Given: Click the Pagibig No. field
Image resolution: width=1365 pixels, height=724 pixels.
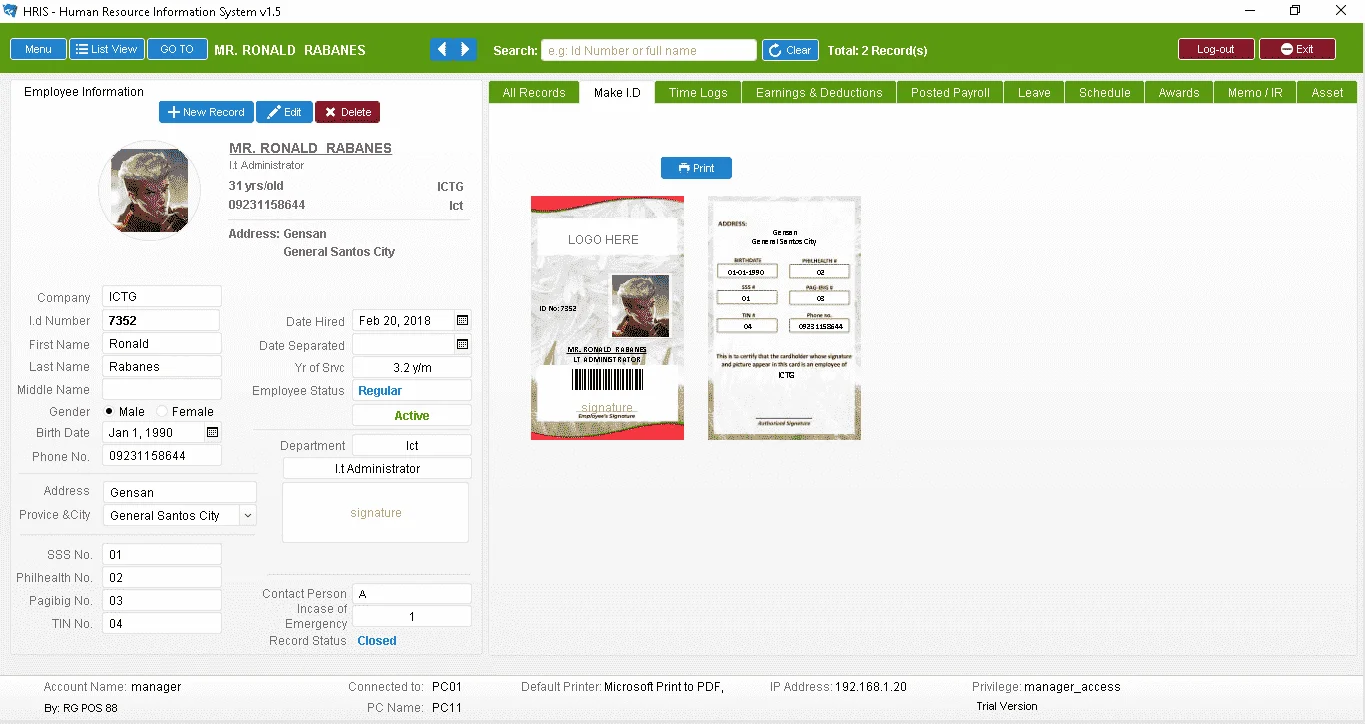Looking at the screenshot, I should (161, 601).
